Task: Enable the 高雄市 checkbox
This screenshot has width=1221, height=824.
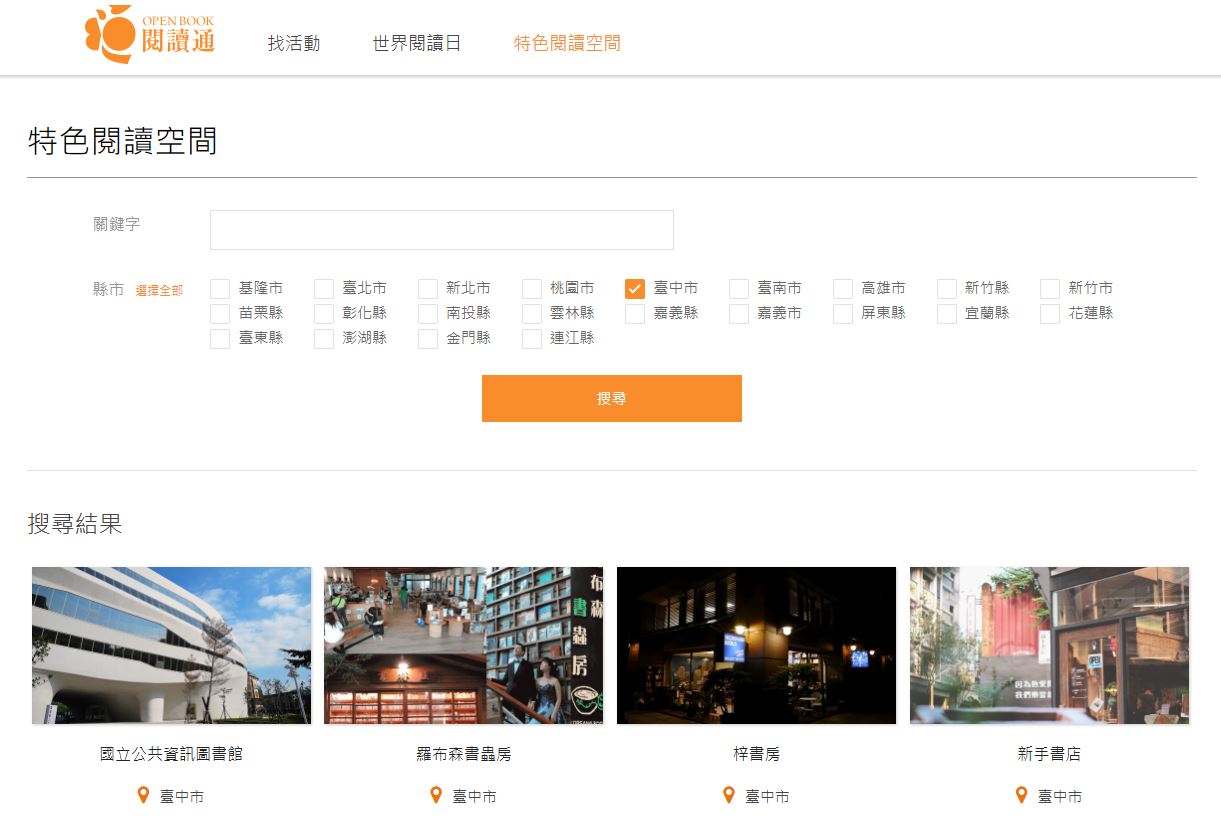Action: [x=843, y=289]
